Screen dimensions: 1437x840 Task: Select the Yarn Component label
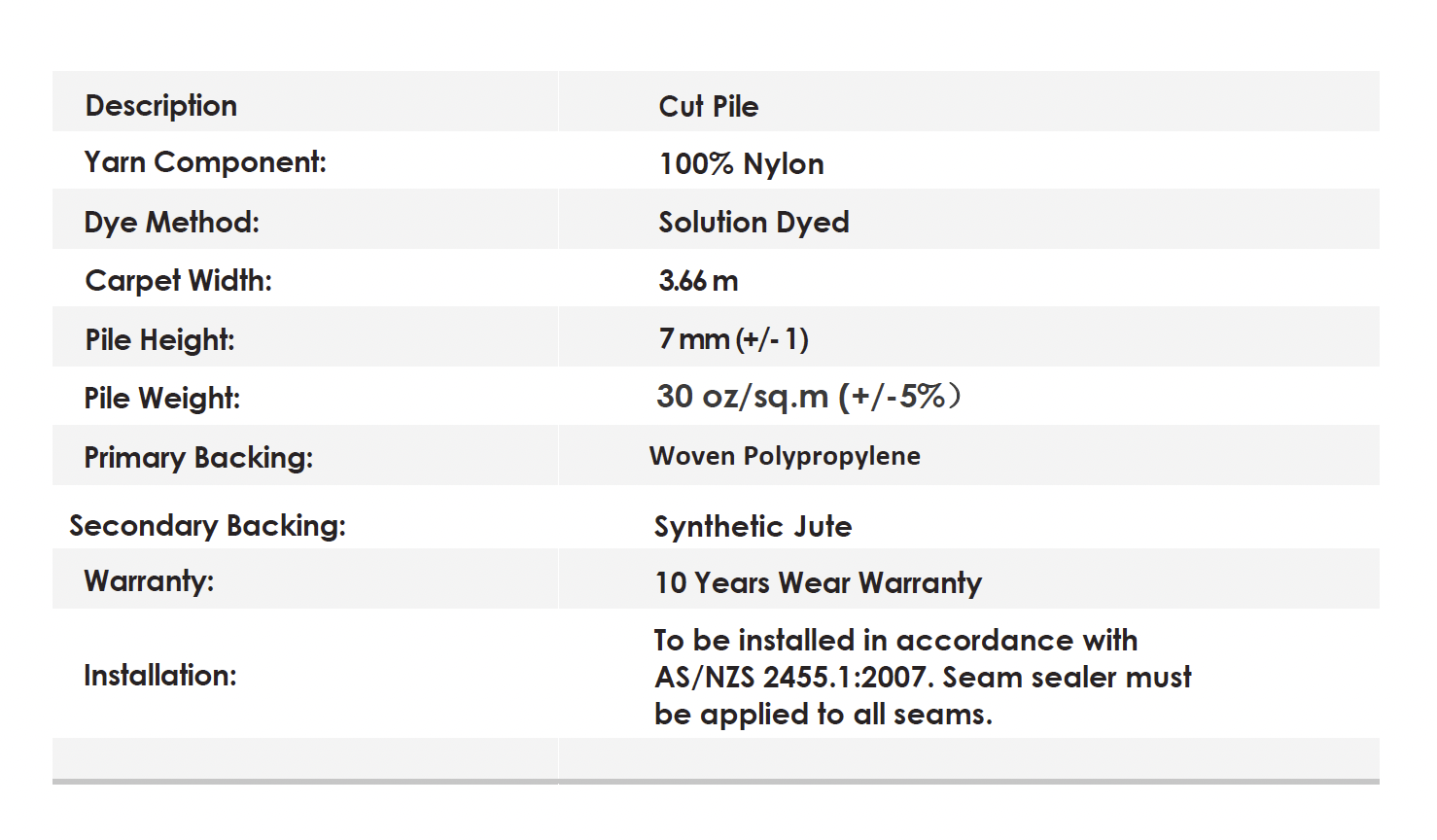(205, 162)
